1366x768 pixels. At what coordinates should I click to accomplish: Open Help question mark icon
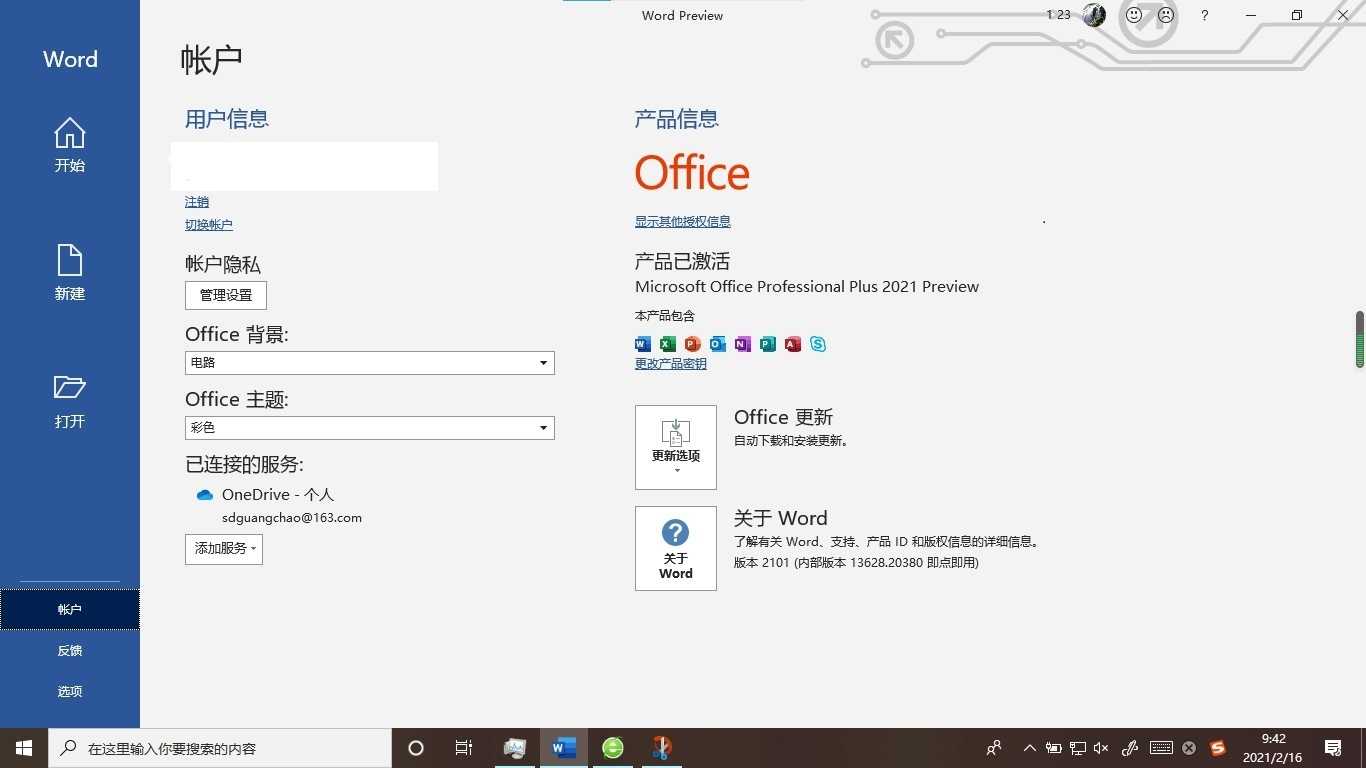[1205, 15]
